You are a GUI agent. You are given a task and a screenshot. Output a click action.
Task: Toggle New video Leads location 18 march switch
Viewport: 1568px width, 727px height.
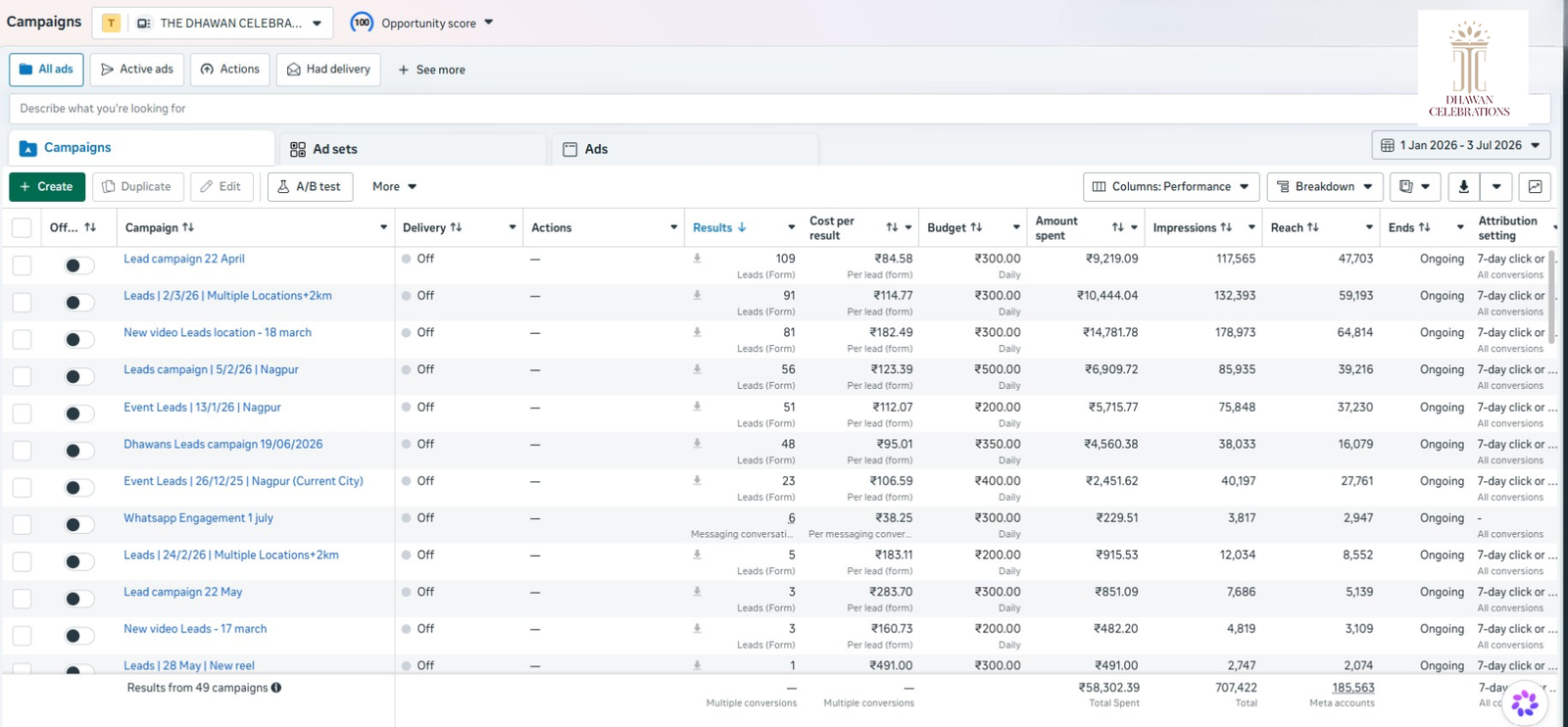pos(79,340)
